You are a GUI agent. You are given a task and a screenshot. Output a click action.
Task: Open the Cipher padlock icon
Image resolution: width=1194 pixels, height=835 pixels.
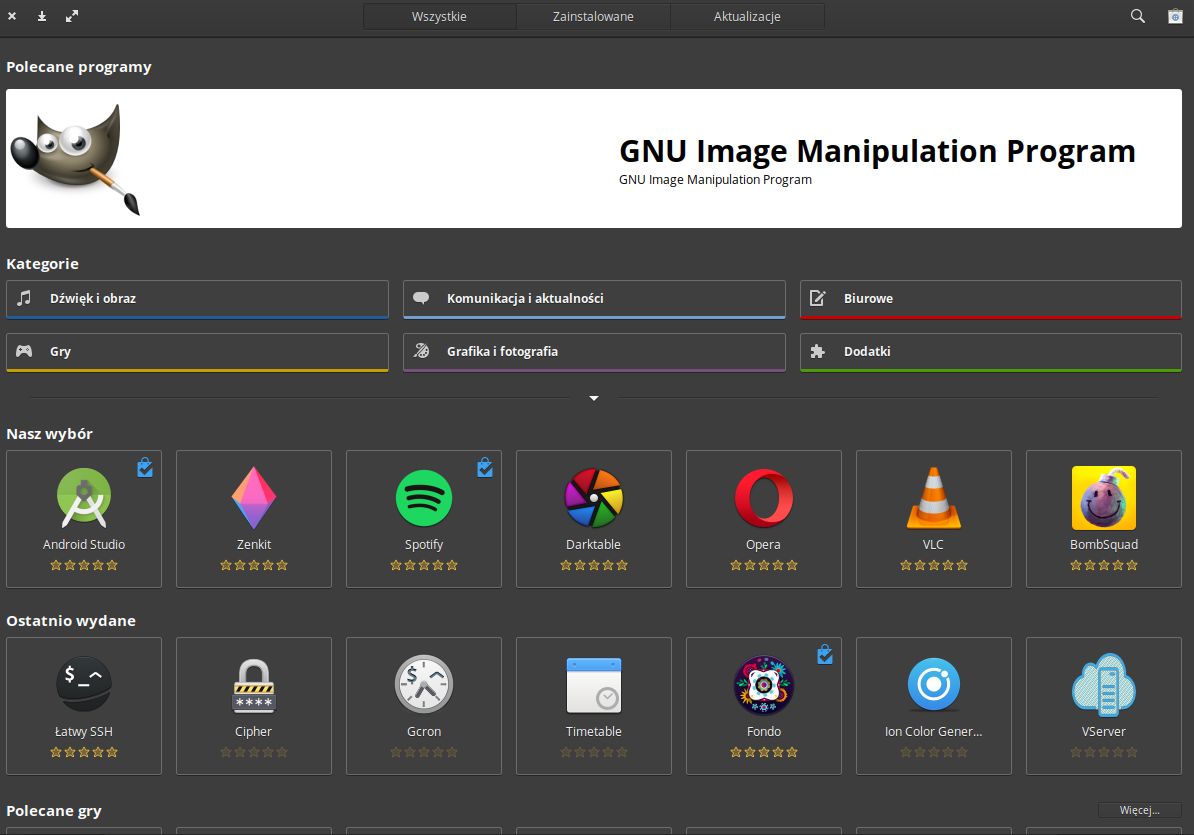point(254,685)
